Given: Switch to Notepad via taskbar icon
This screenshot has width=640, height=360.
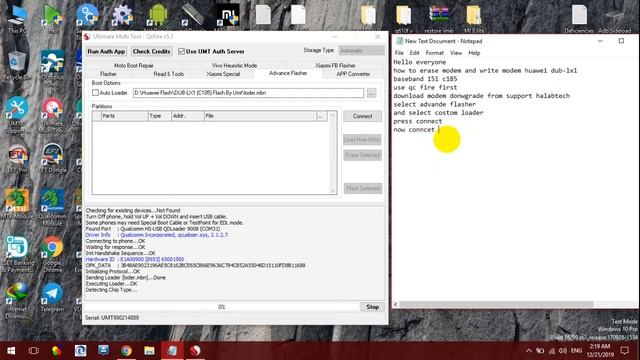Looking at the screenshot, I should (172, 351).
